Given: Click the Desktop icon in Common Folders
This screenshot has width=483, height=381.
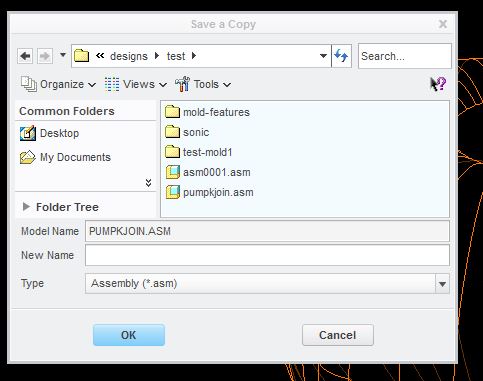Looking at the screenshot, I should coord(28,133).
